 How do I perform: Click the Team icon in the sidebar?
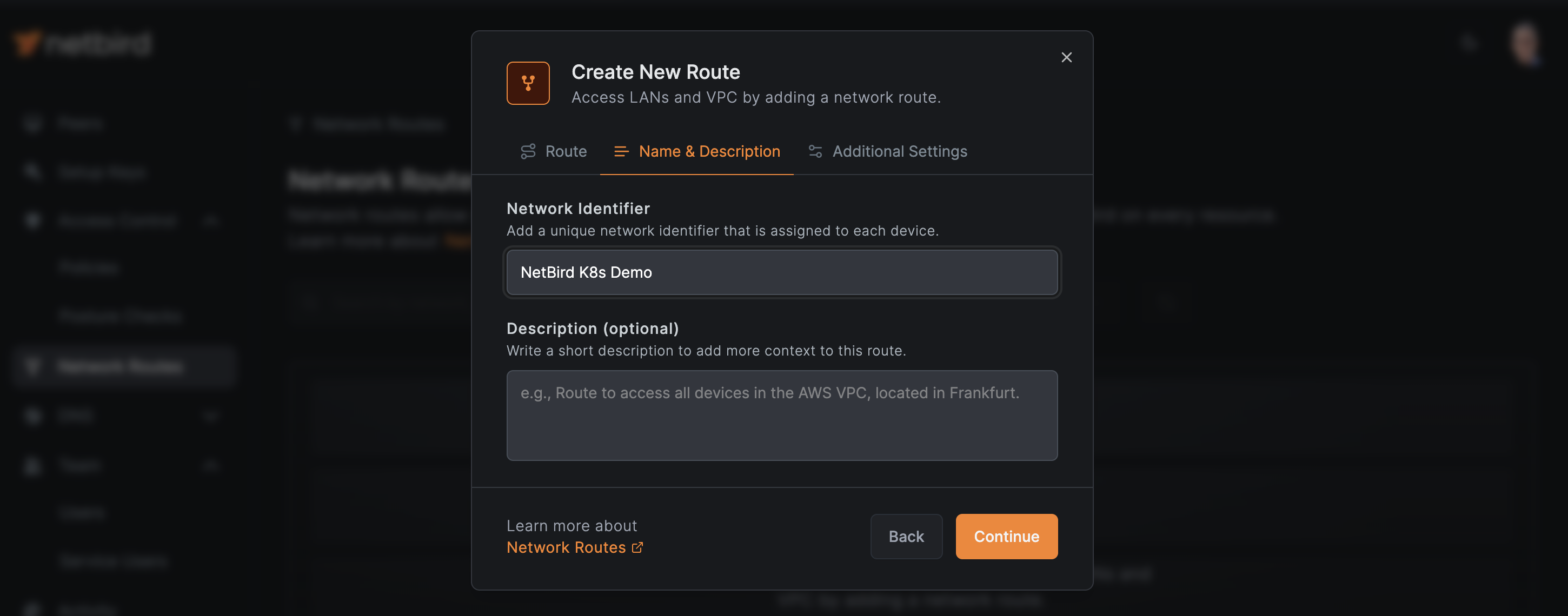point(32,465)
